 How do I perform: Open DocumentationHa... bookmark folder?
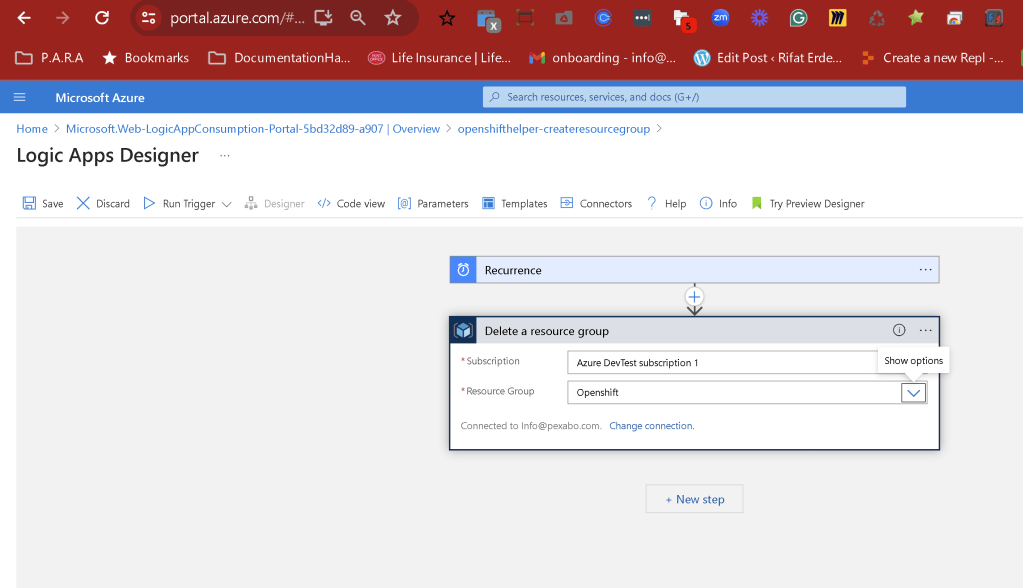click(x=279, y=58)
